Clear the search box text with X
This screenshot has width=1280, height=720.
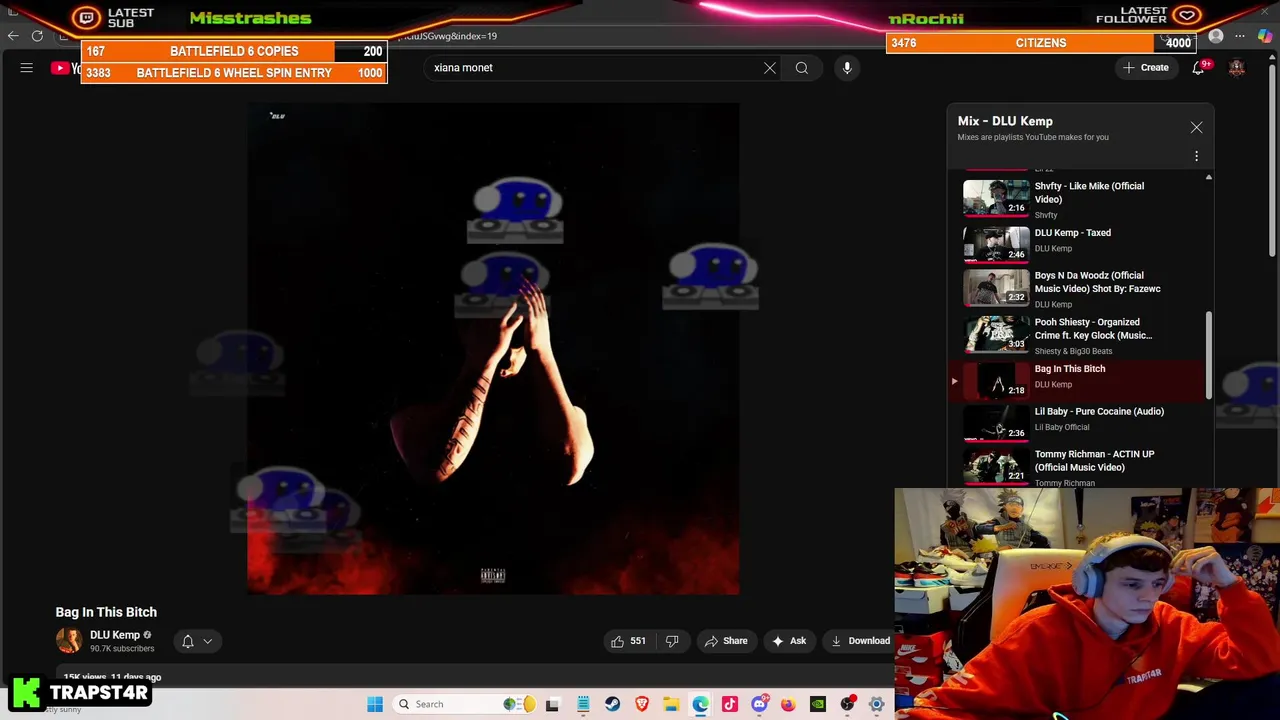770,68
